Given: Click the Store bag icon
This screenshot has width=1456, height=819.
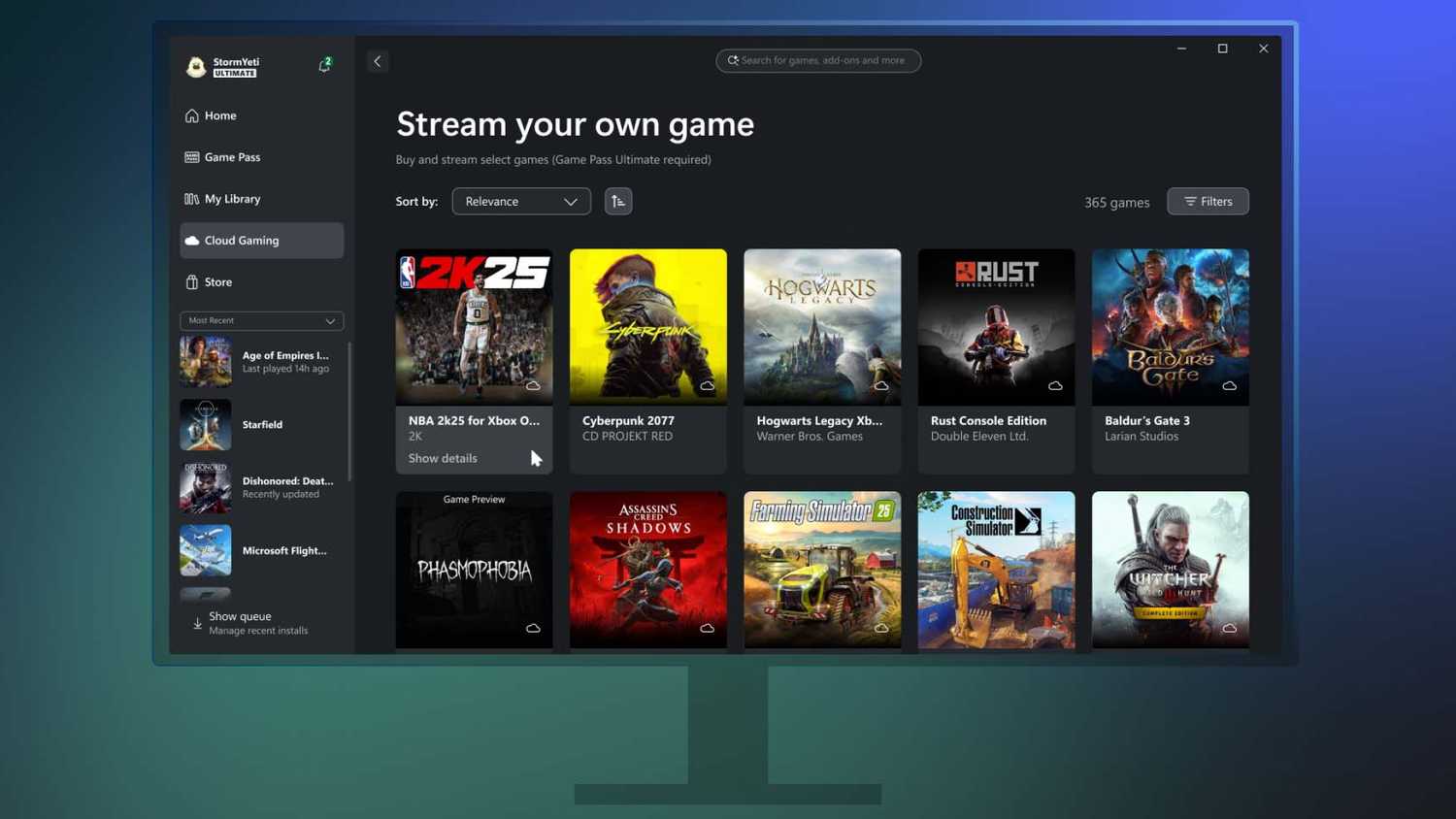Looking at the screenshot, I should click(191, 281).
